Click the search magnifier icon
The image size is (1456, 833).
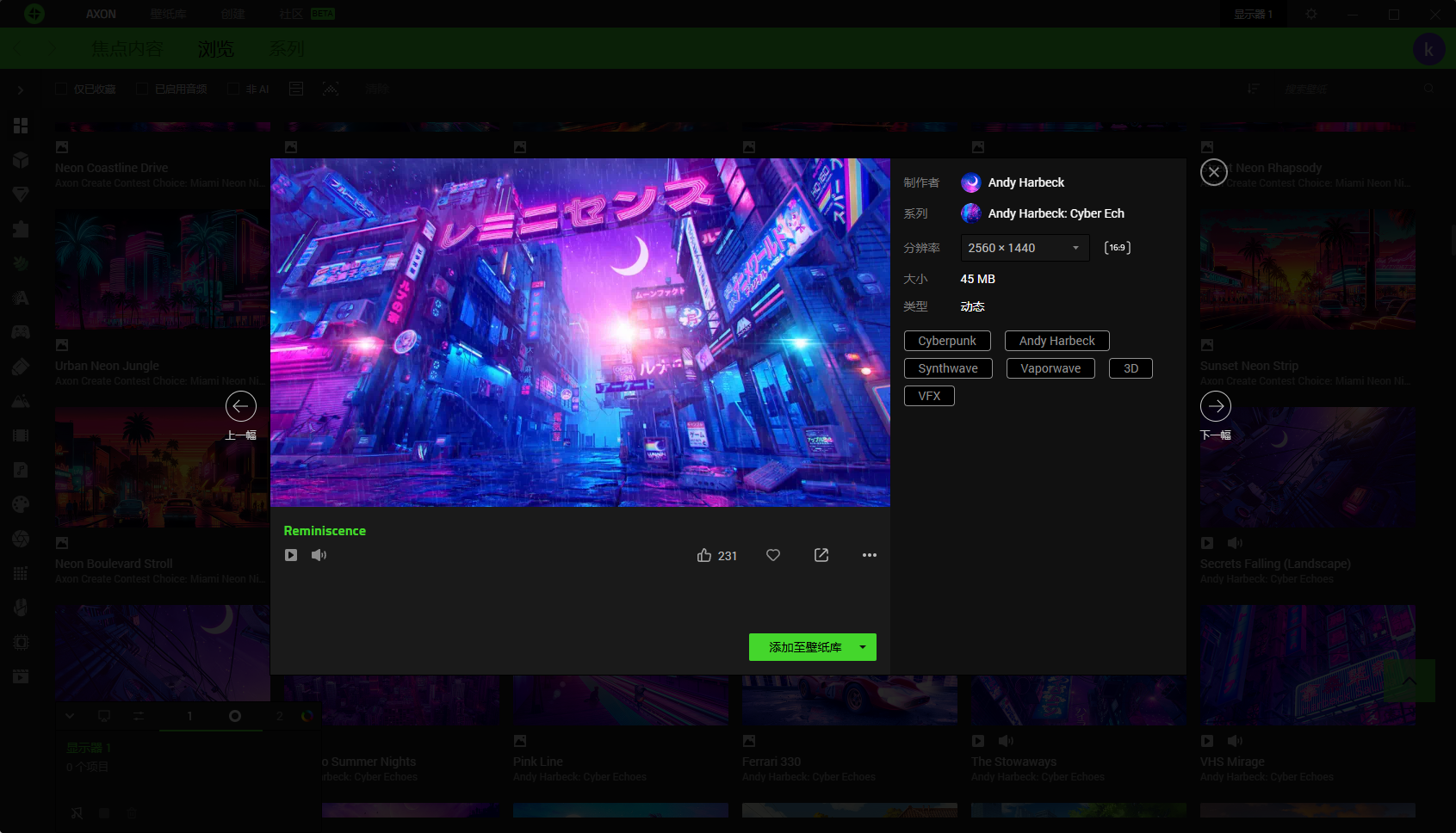click(x=1428, y=89)
